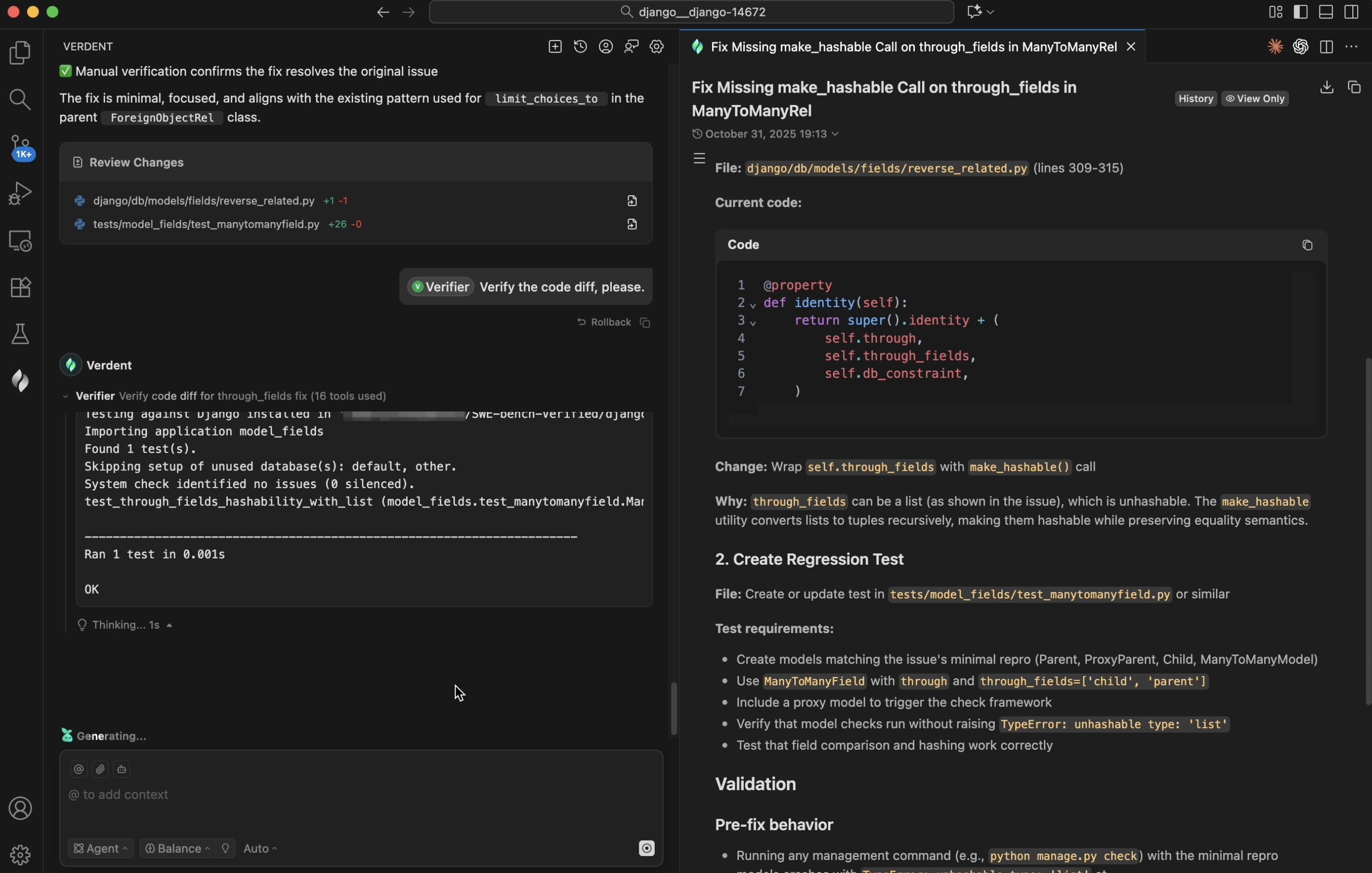Expand the October 31 timestamp chevron
Viewport: 1372px width, 873px height.
pyautogui.click(x=836, y=134)
